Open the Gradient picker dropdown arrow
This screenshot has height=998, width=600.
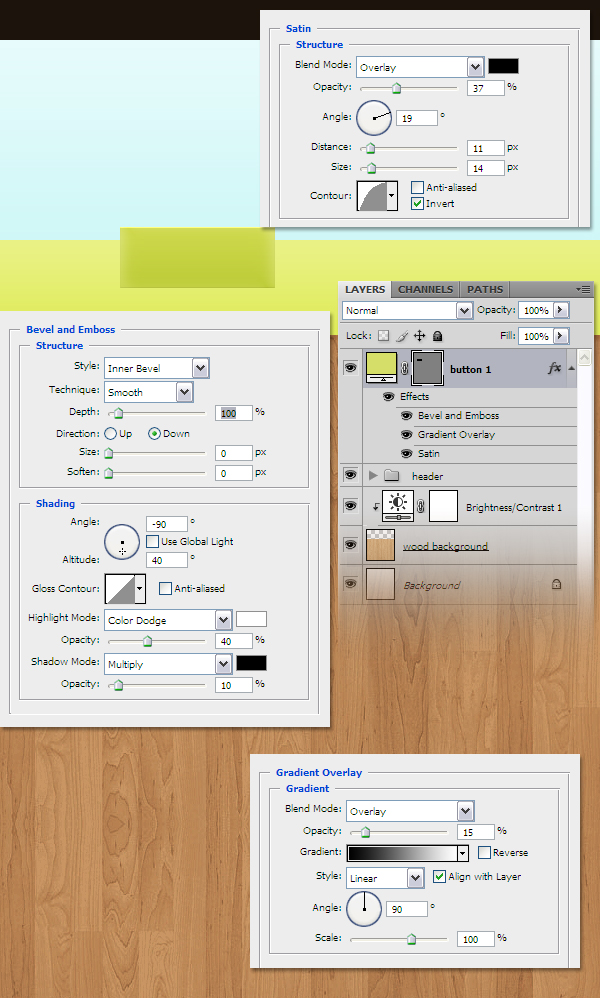tap(463, 853)
